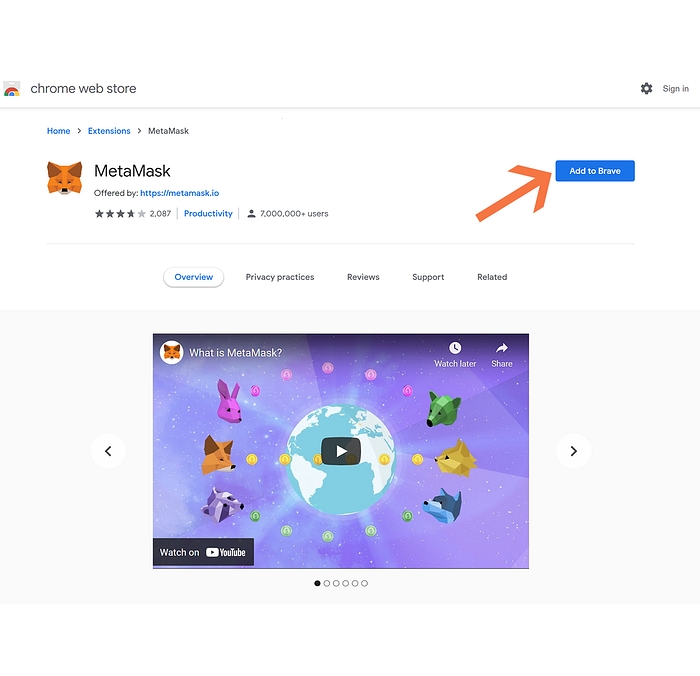Go to previous carousel slide
The width and height of the screenshot is (700, 676).
(108, 451)
